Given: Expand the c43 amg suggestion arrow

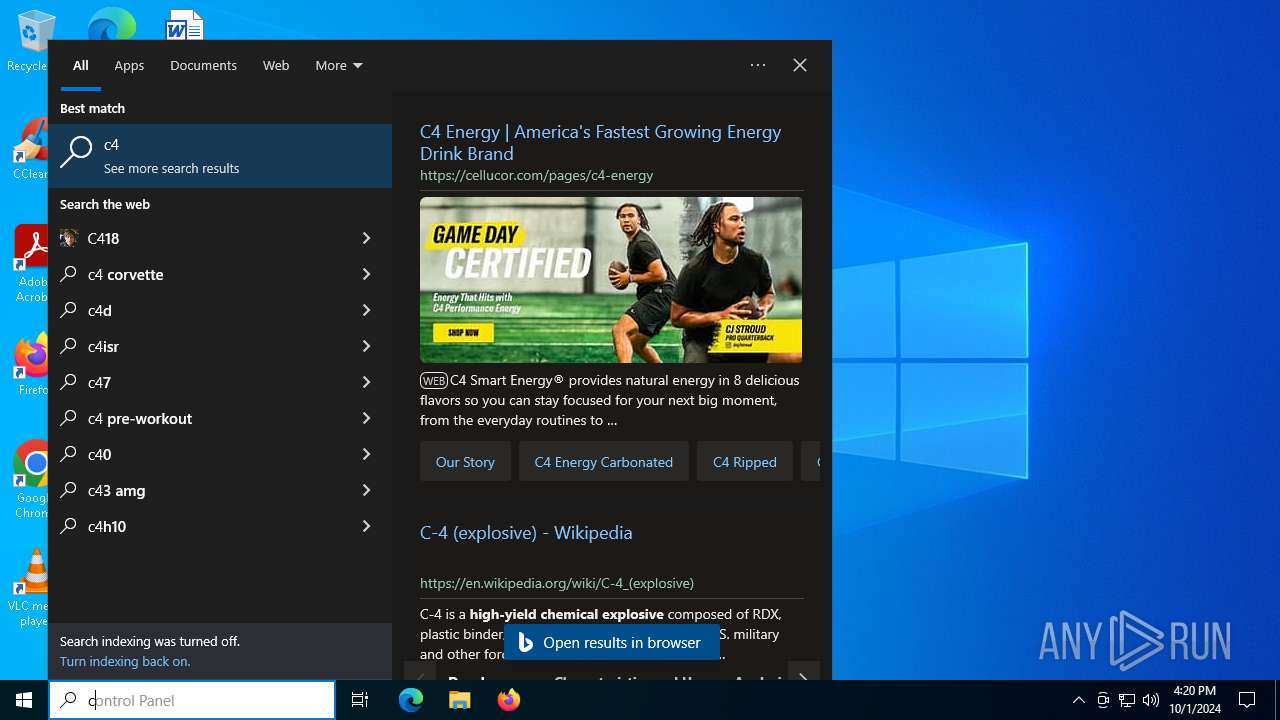Looking at the screenshot, I should pyautogui.click(x=366, y=490).
